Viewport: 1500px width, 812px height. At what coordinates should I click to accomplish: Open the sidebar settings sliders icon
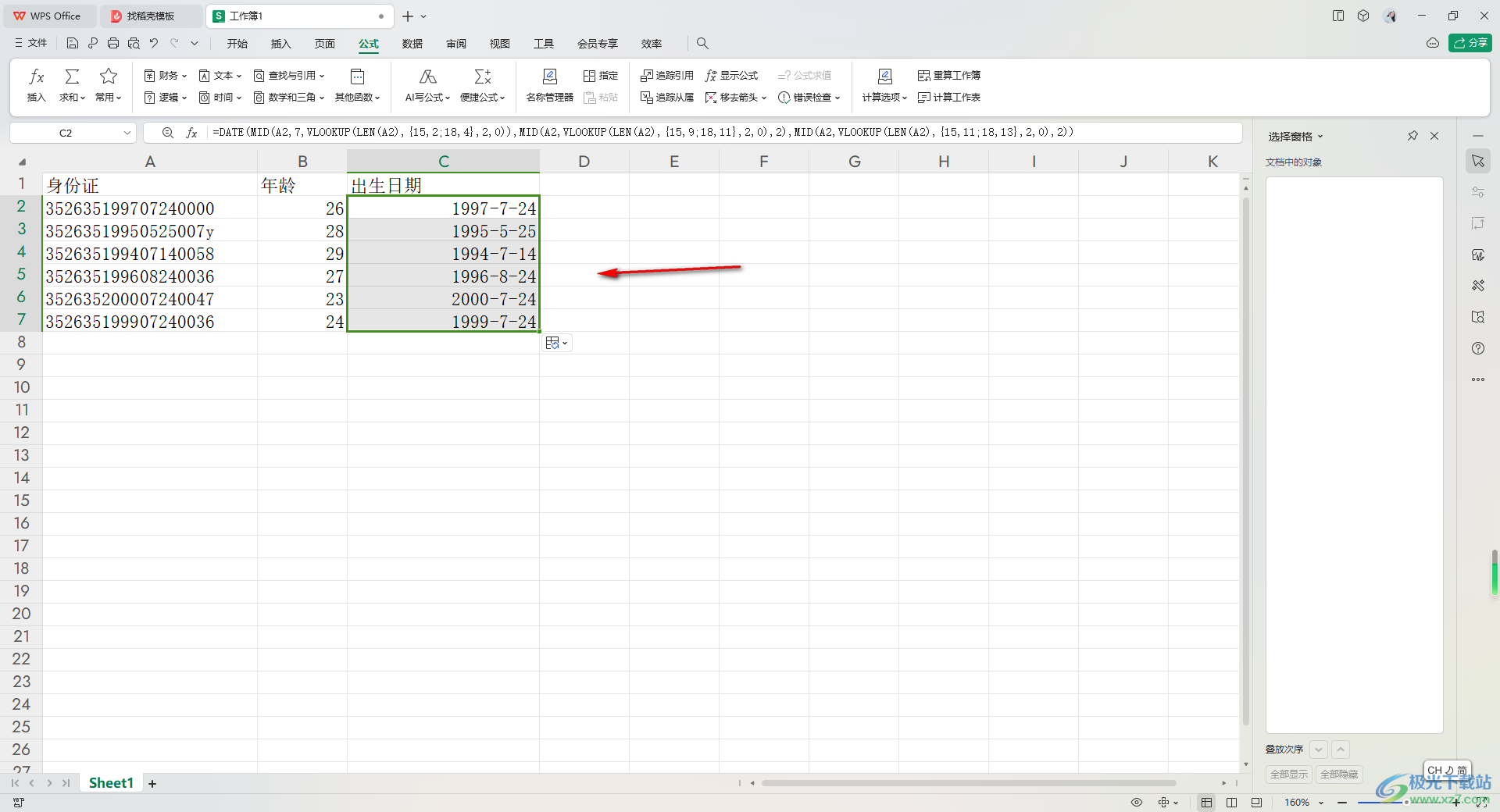point(1478,192)
